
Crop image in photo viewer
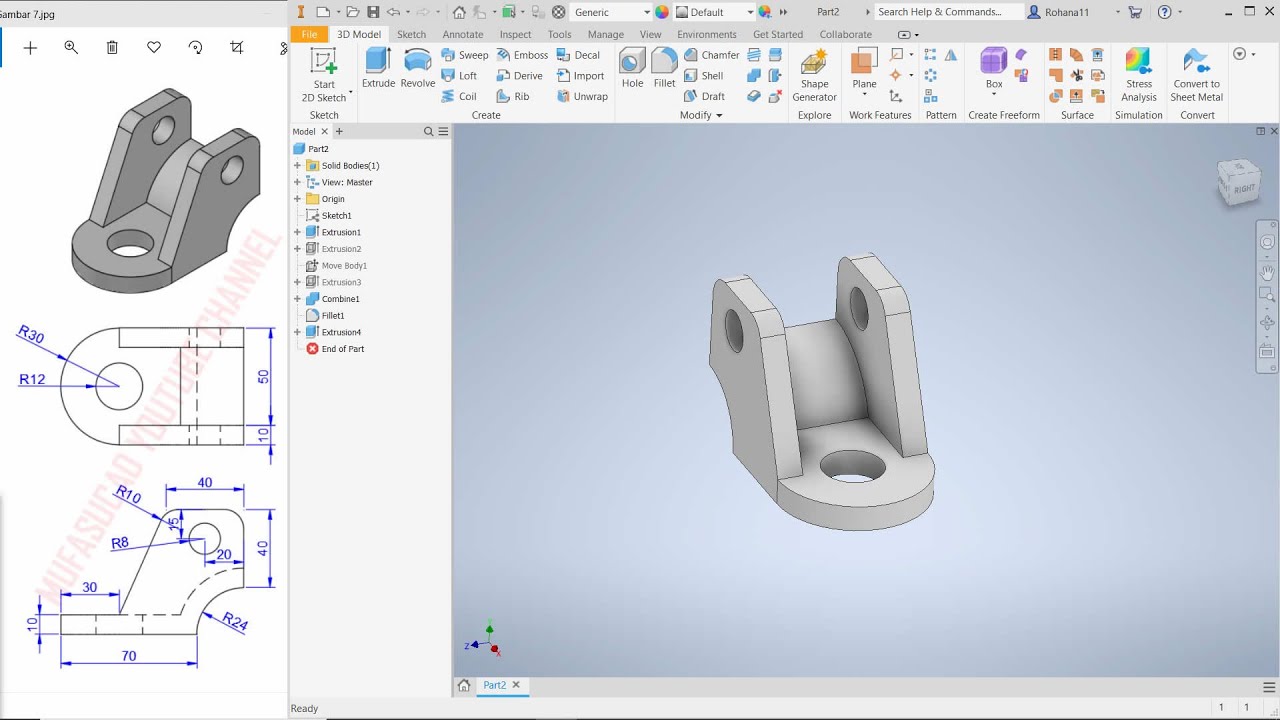236,47
